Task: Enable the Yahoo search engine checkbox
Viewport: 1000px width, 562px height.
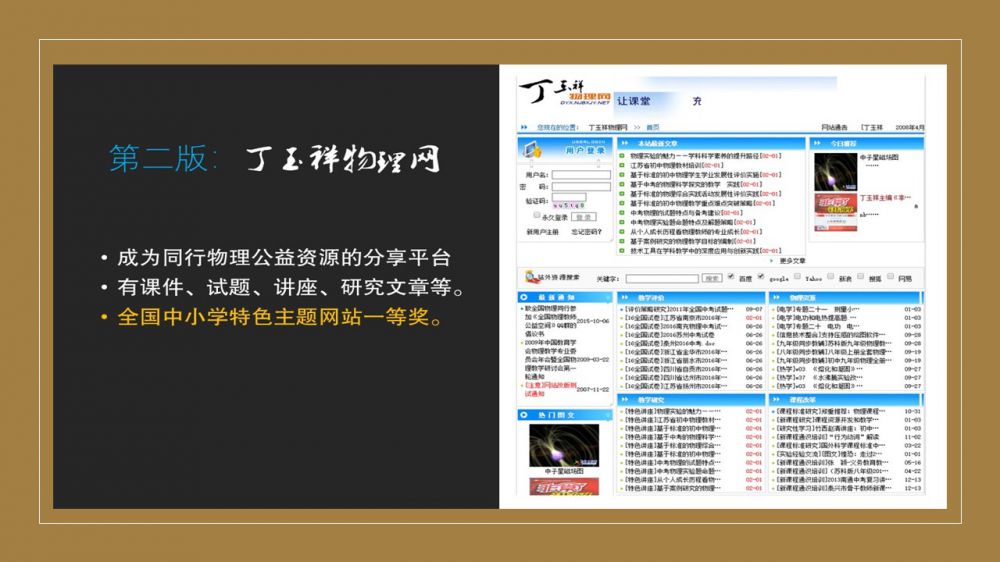Action: click(799, 277)
